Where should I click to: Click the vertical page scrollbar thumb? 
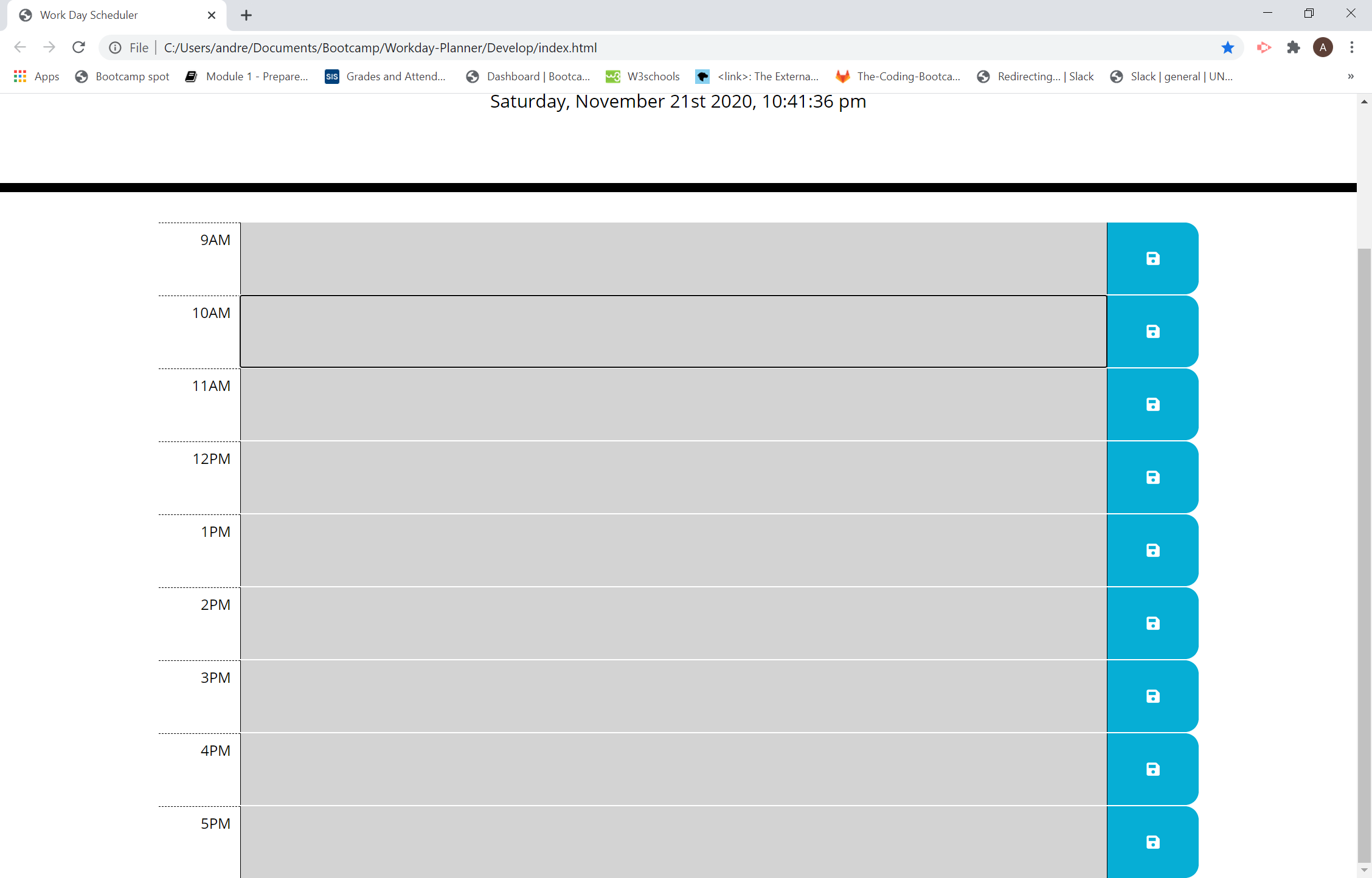click(1364, 555)
